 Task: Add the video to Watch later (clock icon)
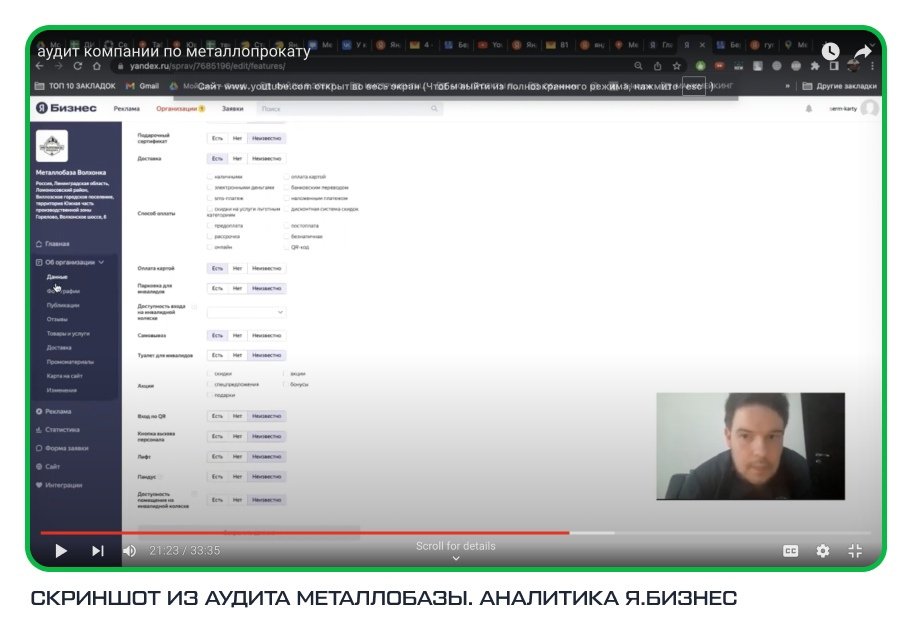(x=831, y=51)
